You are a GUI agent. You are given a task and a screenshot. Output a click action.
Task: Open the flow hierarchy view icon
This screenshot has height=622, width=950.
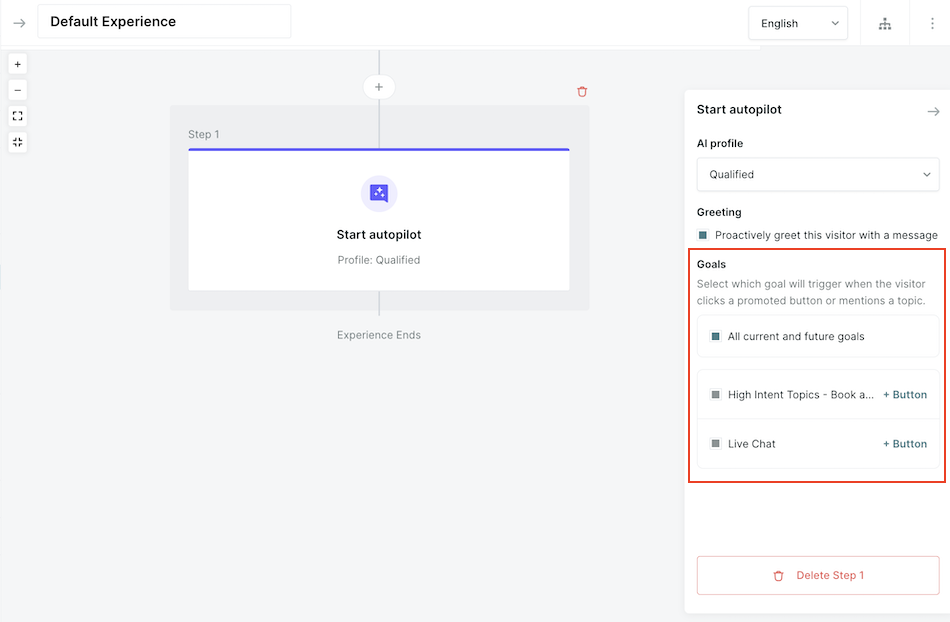click(885, 24)
